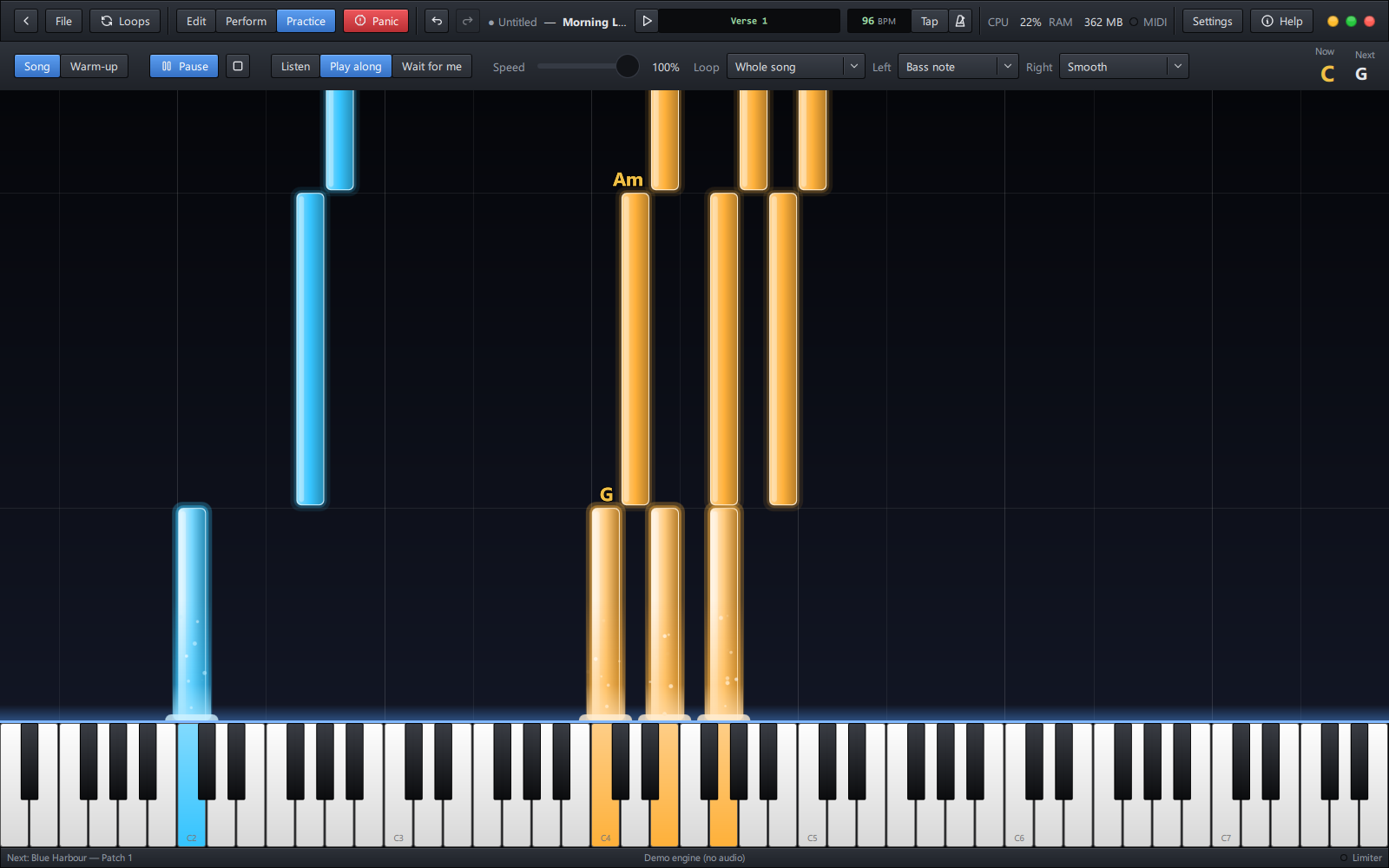Viewport: 1389px width, 868px height.
Task: Switch to the Practice tab
Action: pos(306,21)
